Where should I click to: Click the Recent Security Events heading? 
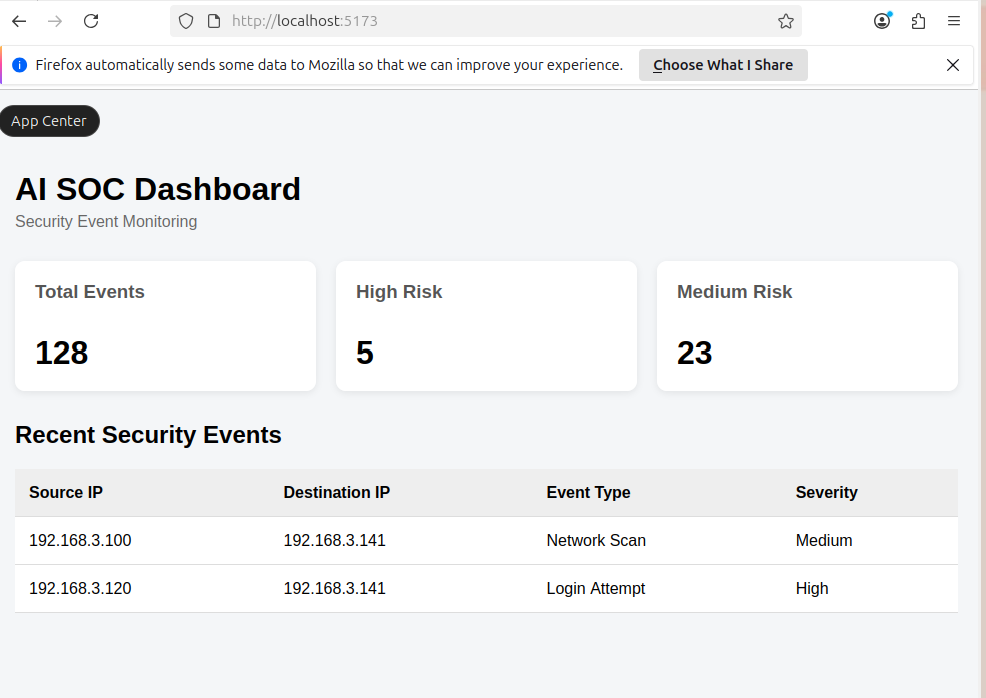tap(148, 435)
